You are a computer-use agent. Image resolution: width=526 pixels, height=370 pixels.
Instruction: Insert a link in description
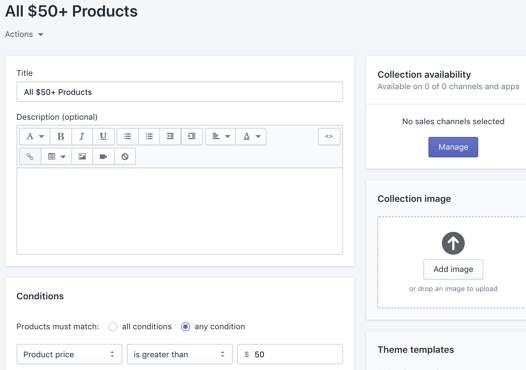point(30,157)
